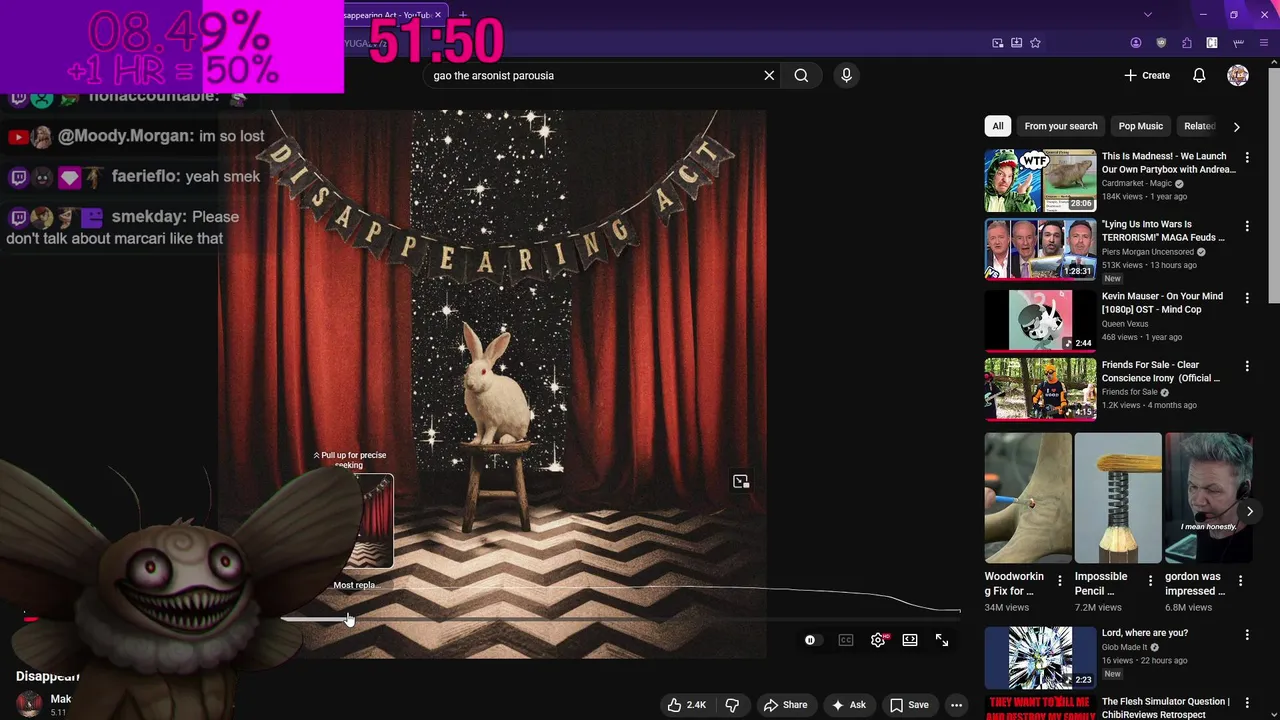Open options for Impossible Pencil short
Viewport: 1280px width, 720px height.
[1150, 581]
